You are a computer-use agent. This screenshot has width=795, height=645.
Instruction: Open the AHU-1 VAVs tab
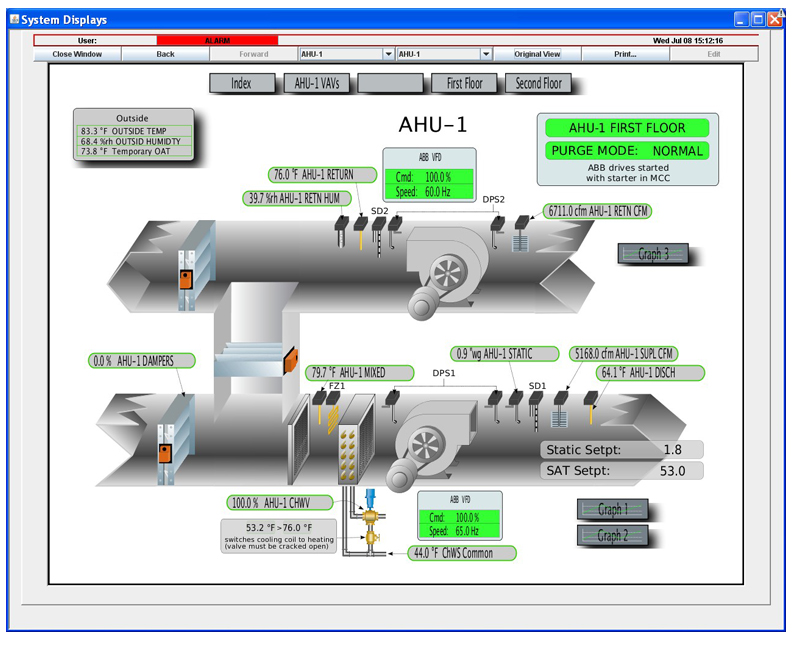(x=317, y=84)
